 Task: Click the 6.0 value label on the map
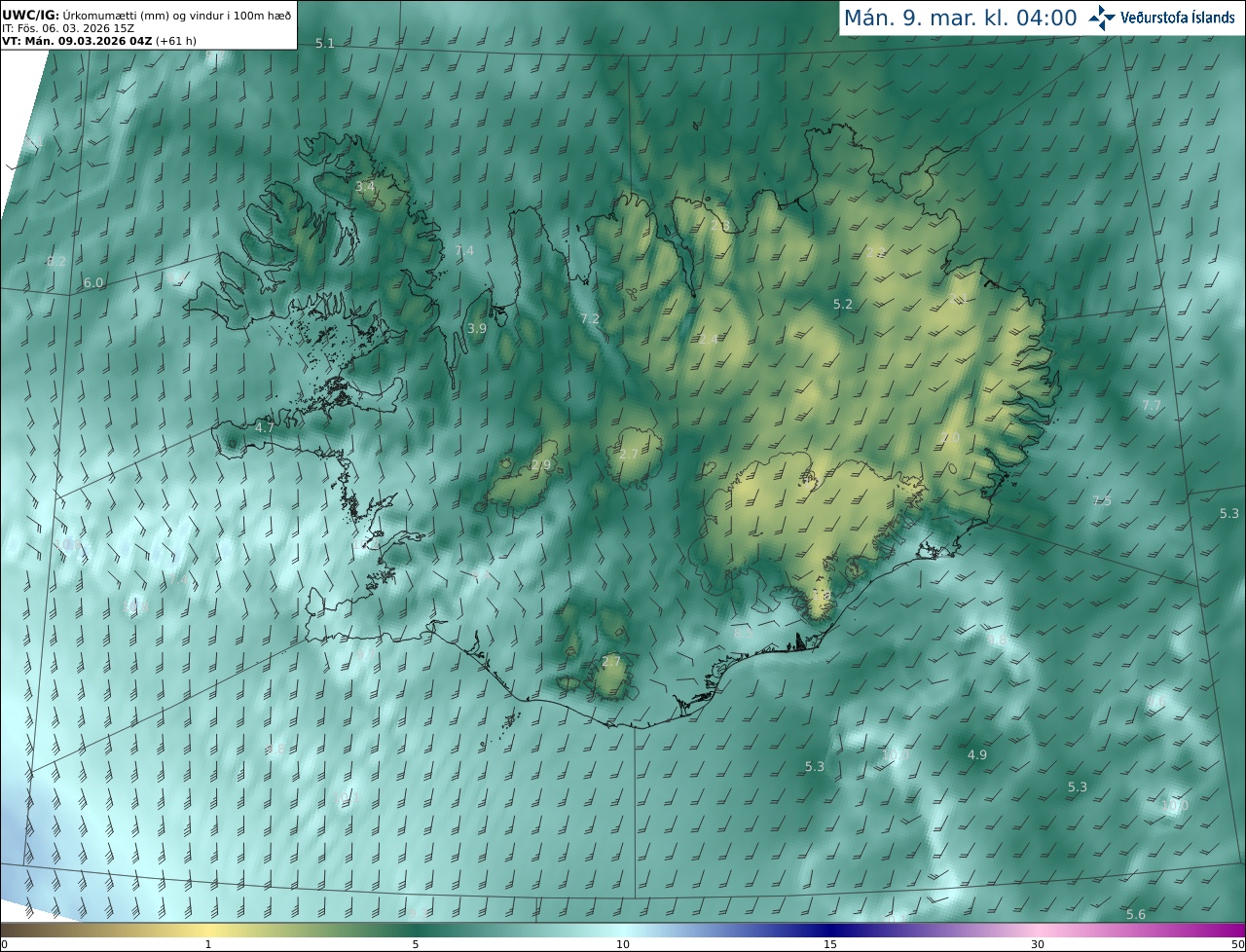tap(92, 283)
